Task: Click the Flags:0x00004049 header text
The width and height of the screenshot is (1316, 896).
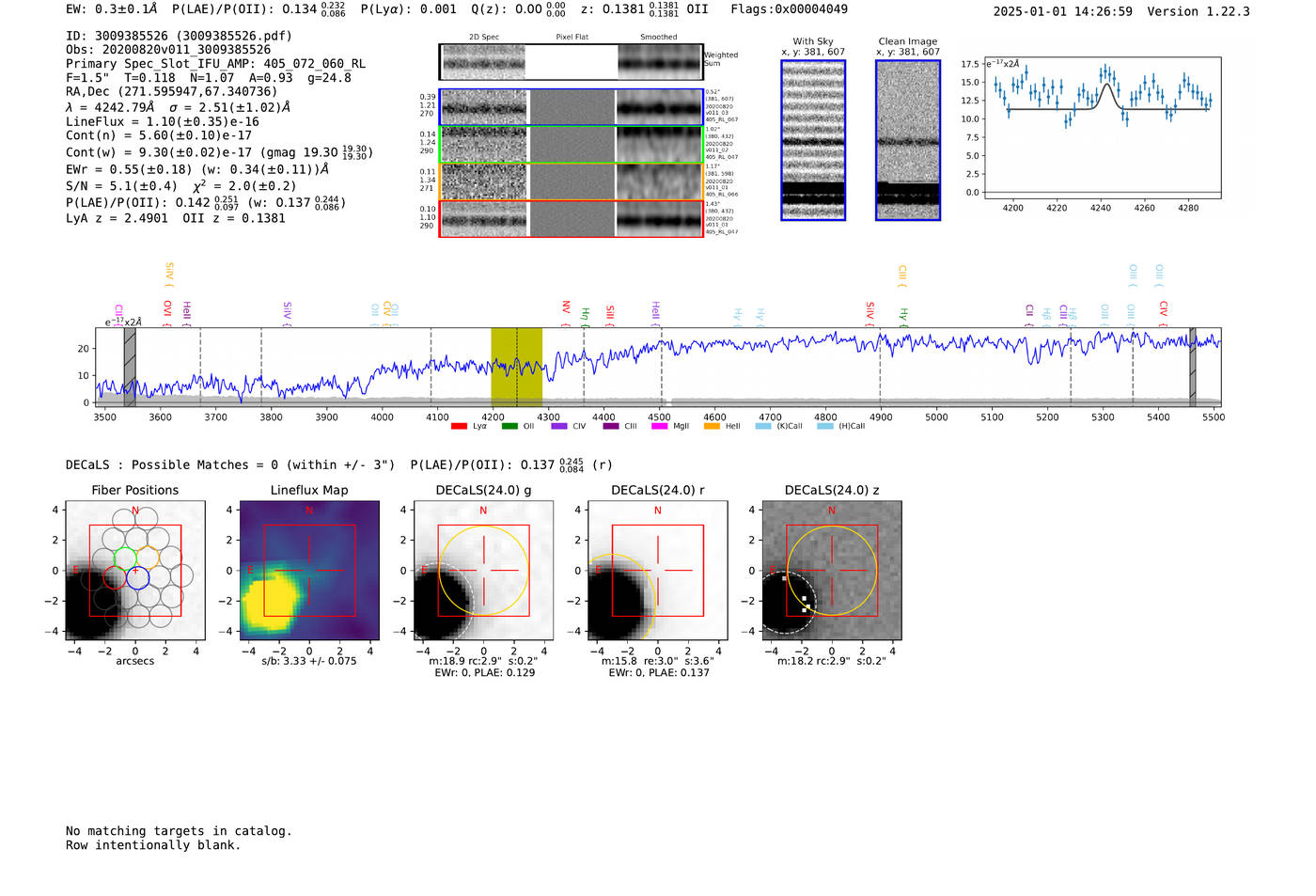Action: coord(789,9)
